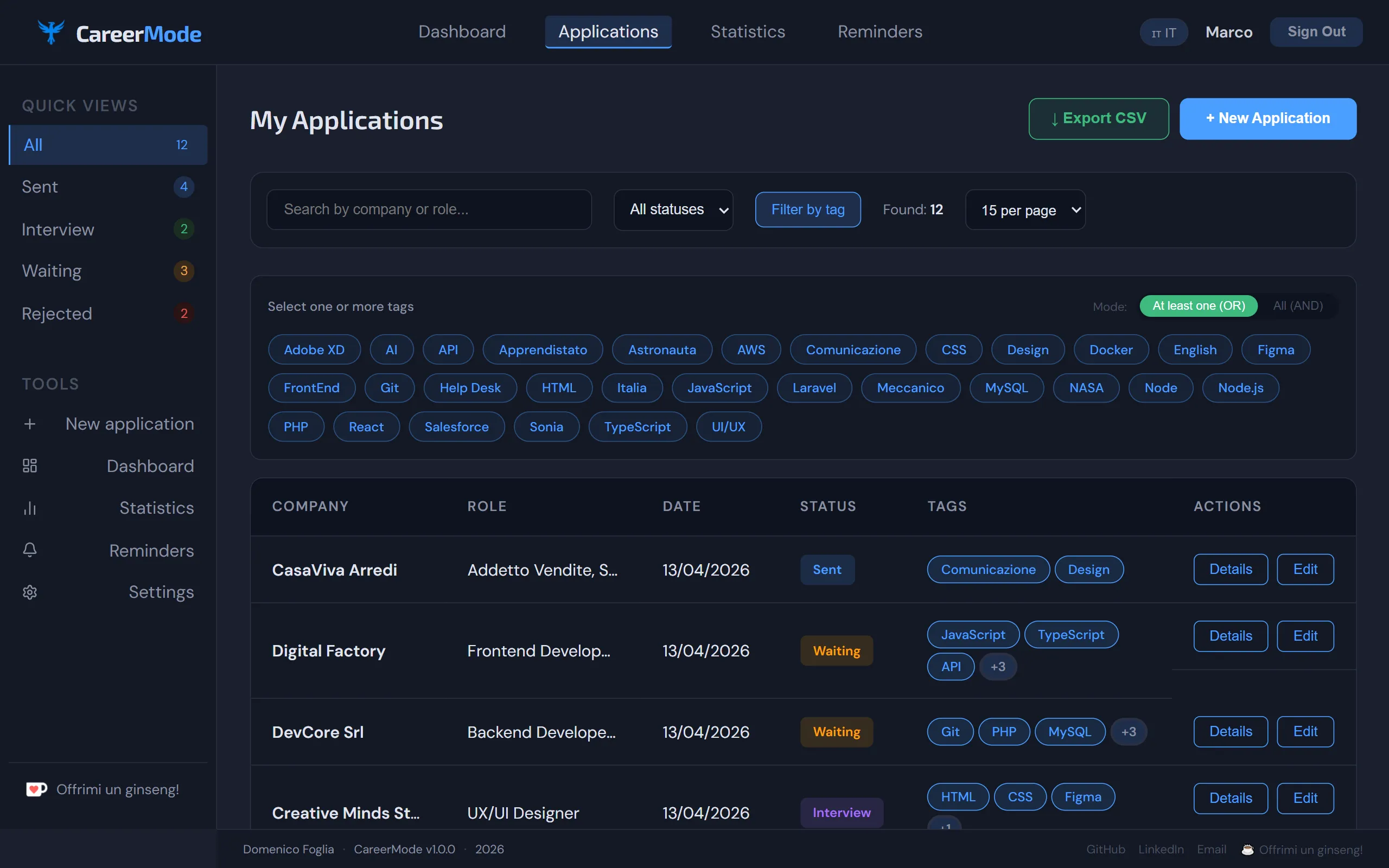The image size is (1389, 868).
Task: Switch tag mode to All (AND)
Action: [1297, 306]
